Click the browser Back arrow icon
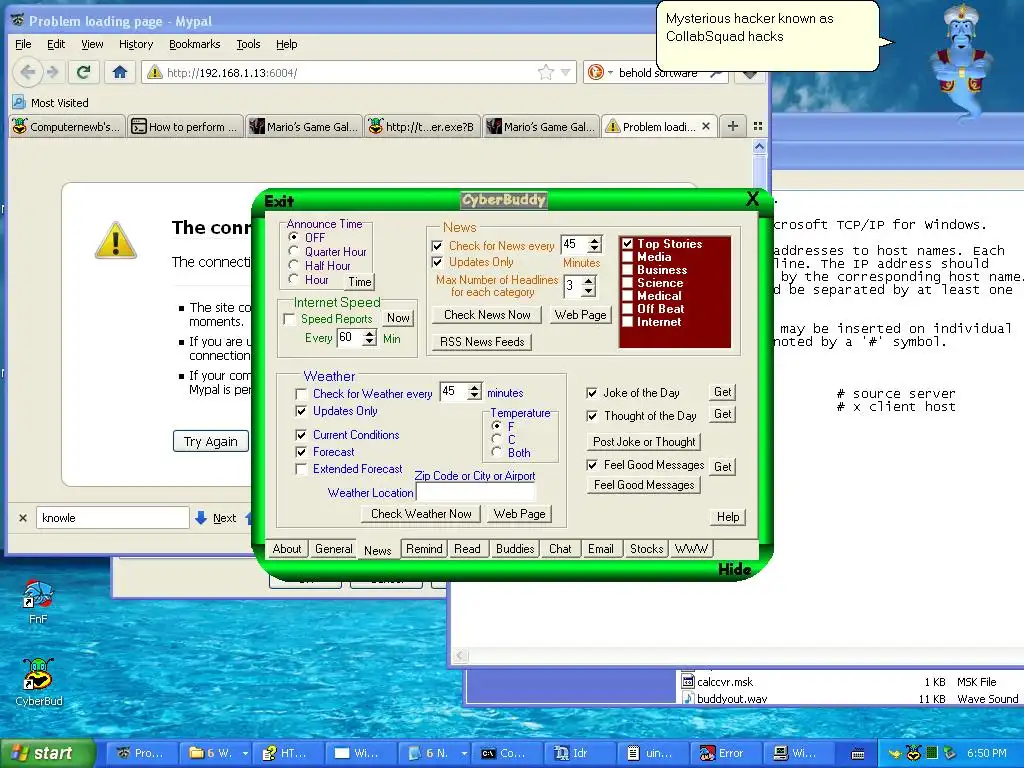1024x768 pixels. [27, 72]
